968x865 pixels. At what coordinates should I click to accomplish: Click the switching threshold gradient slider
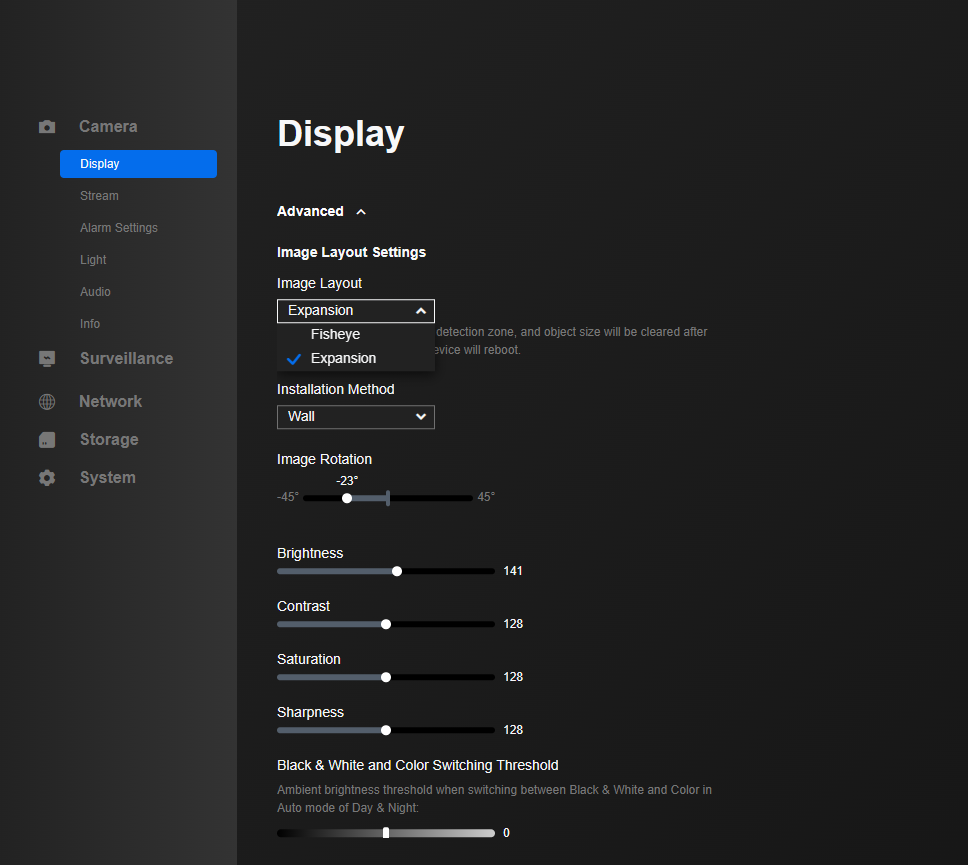point(386,833)
